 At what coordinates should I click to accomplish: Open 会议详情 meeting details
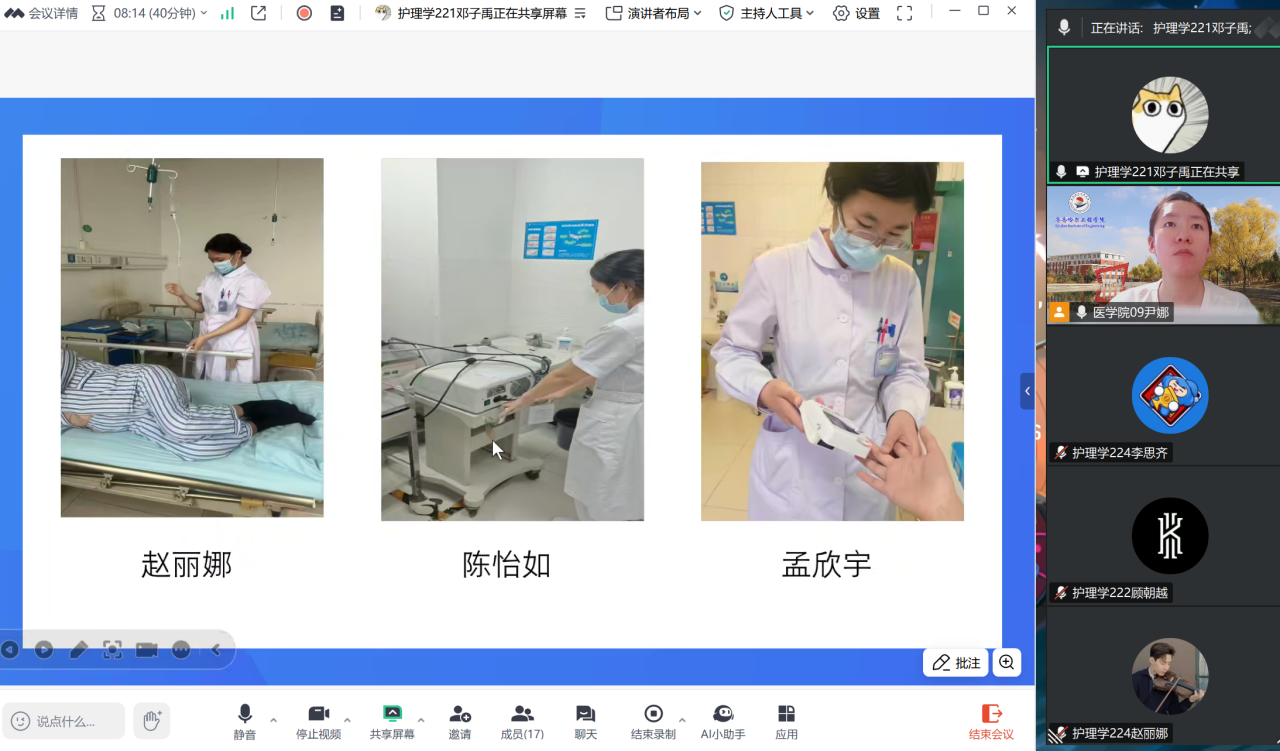(42, 13)
